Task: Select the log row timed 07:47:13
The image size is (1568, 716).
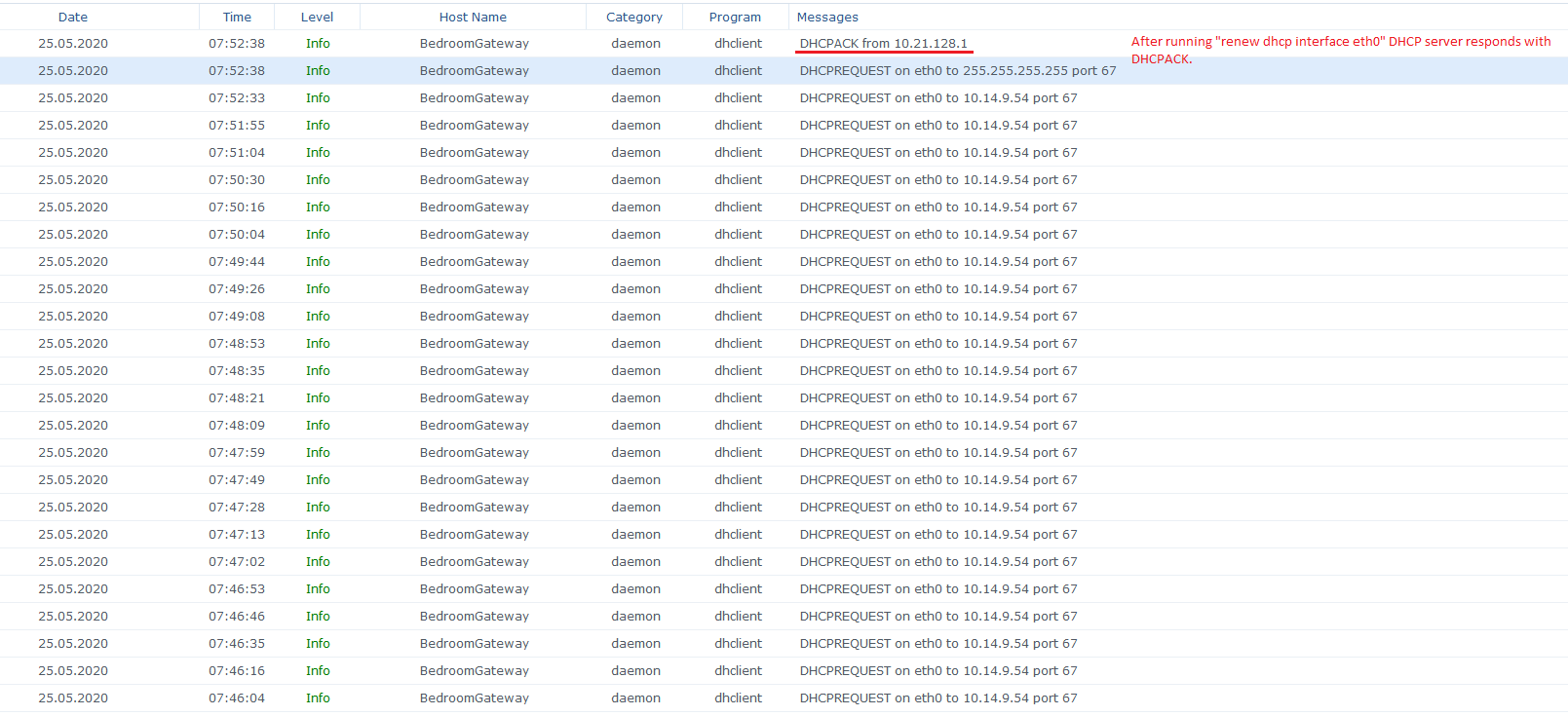Action: (784, 534)
